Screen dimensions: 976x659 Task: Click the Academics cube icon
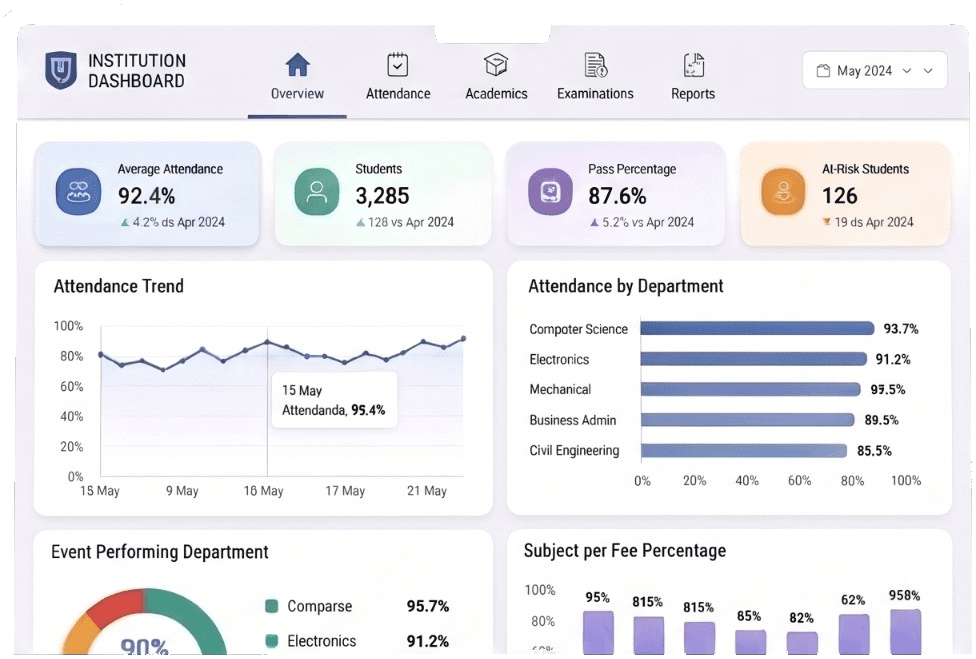(496, 65)
